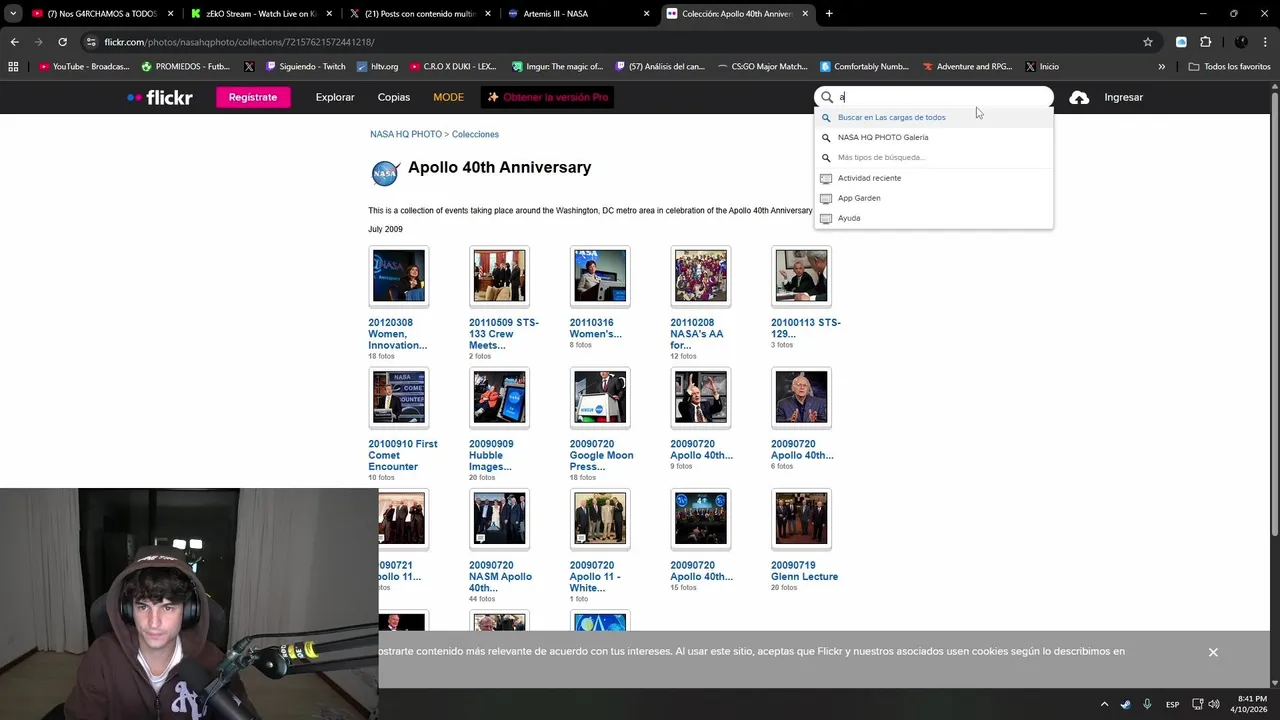Switch to the Posts con contenido multimedia tab
The height and width of the screenshot is (720, 1280).
[418, 14]
